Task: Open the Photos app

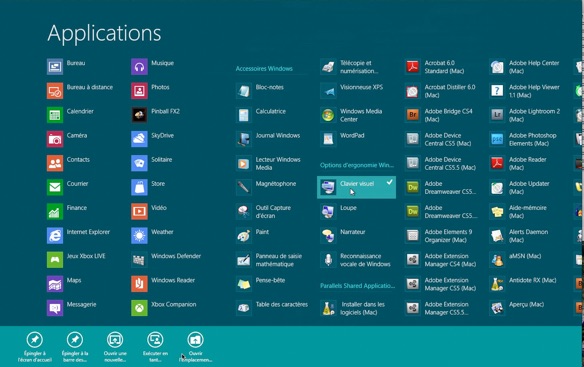Action: point(150,91)
